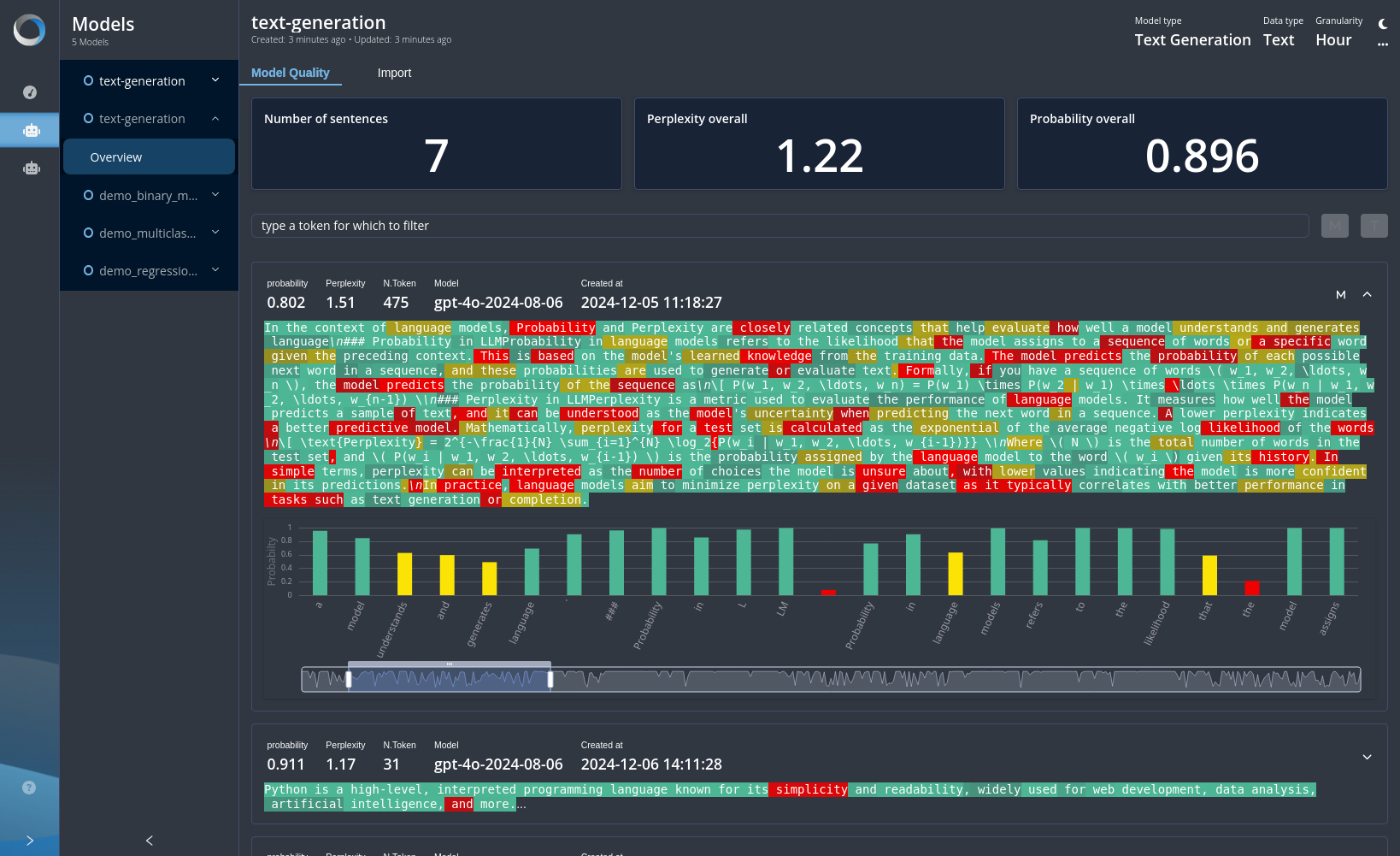1400x856 pixels.
Task: Click the green bar for 'likelihood'
Action: tap(1168, 562)
